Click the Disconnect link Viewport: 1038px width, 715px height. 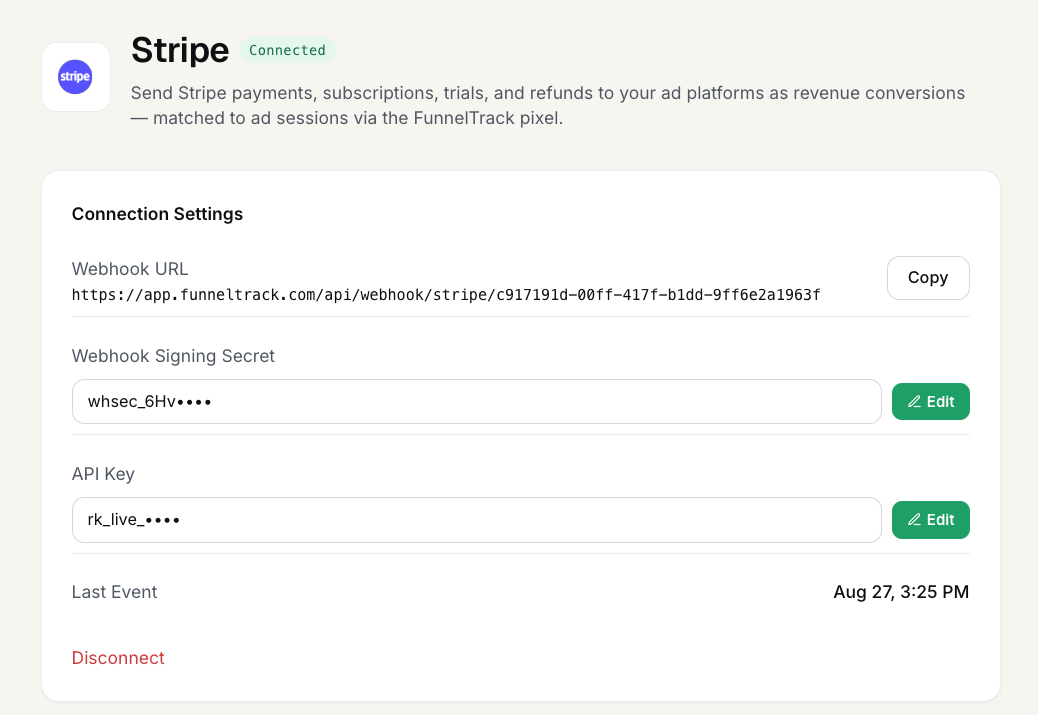[x=118, y=658]
